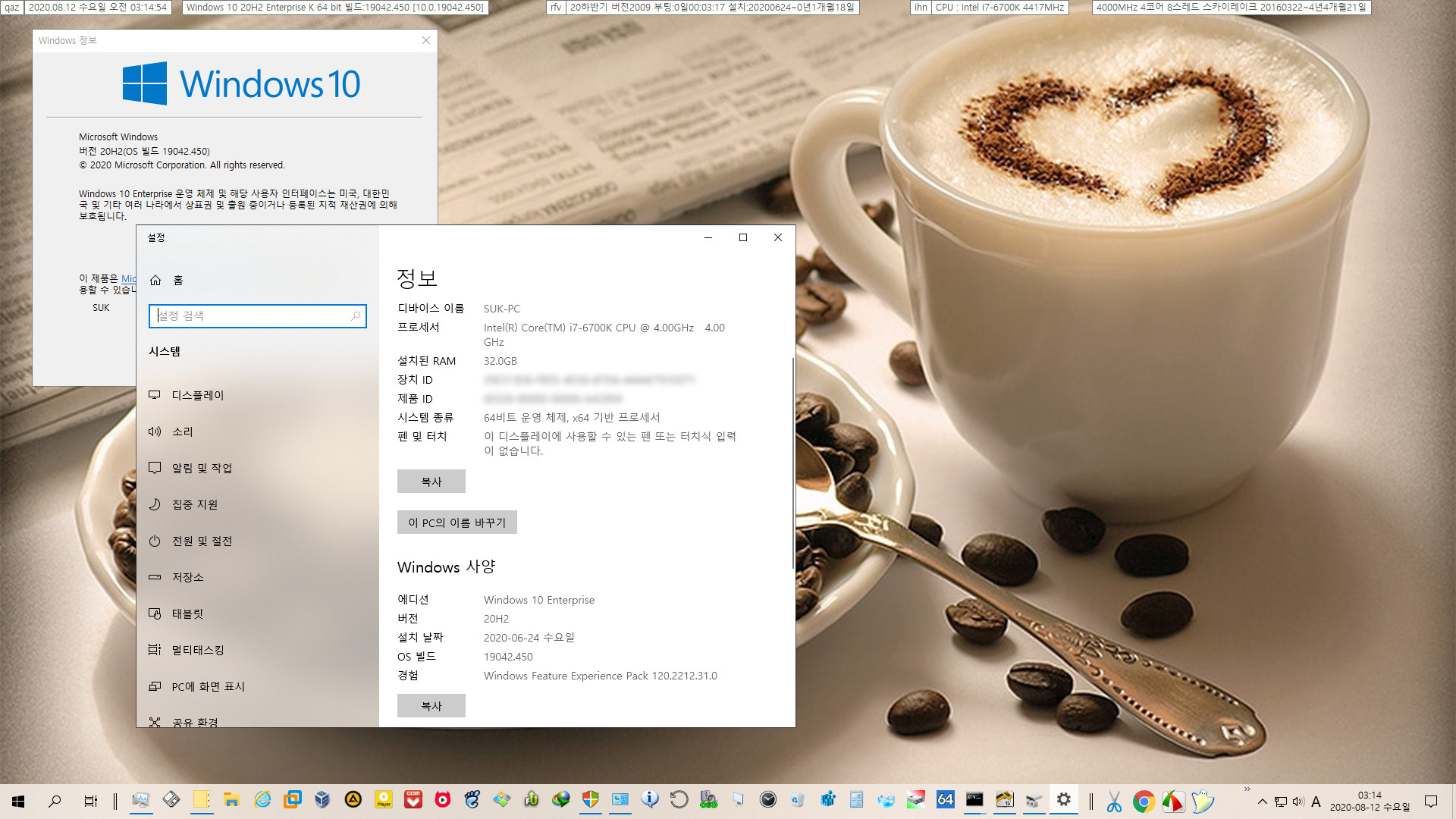This screenshot has width=1456, height=819.
Task: Open 집중 지원 focus assist
Action: tap(258, 504)
